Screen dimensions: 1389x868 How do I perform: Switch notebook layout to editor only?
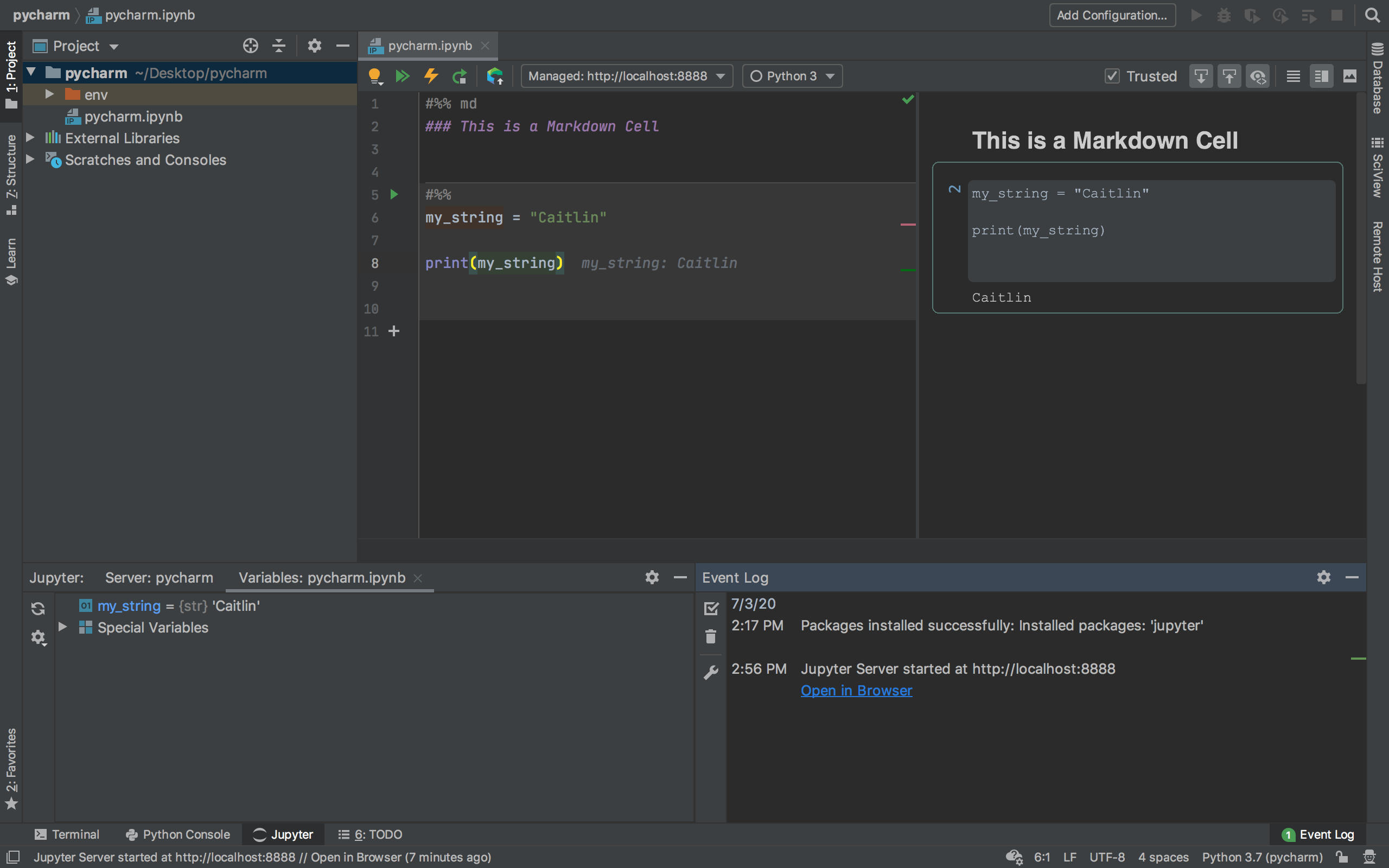point(1292,75)
